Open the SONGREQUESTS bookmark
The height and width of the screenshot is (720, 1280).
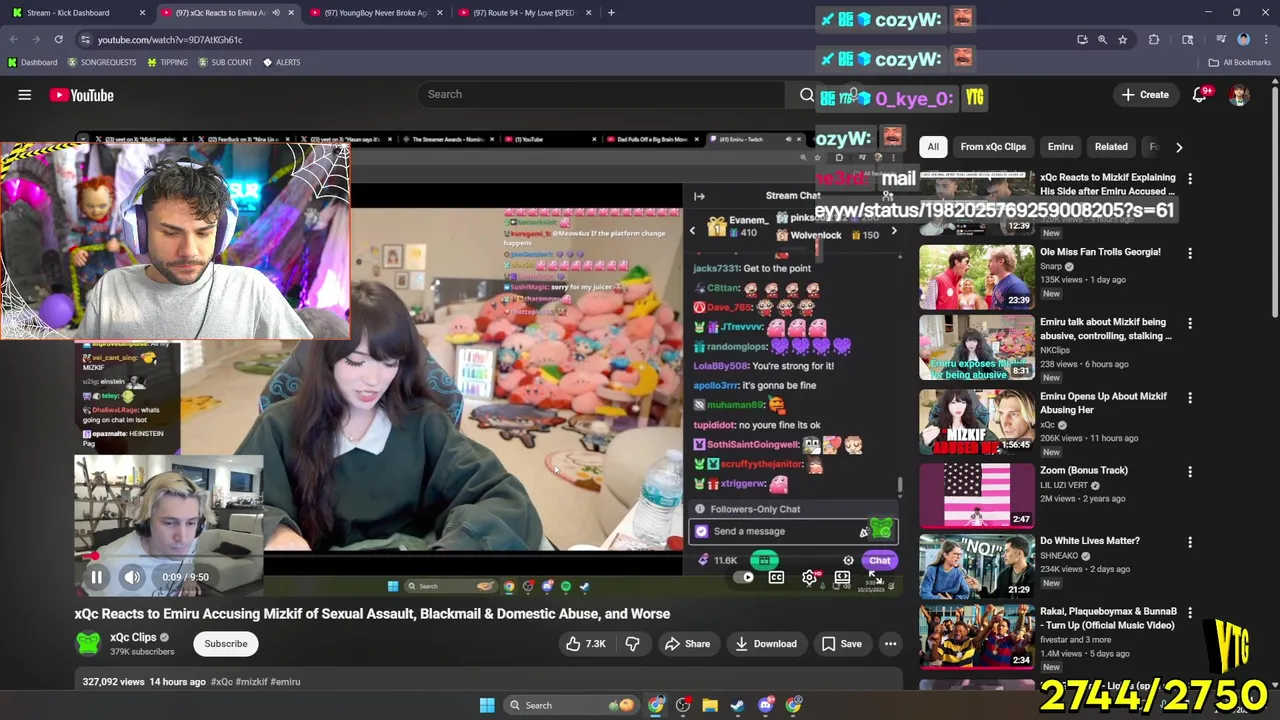(x=102, y=62)
